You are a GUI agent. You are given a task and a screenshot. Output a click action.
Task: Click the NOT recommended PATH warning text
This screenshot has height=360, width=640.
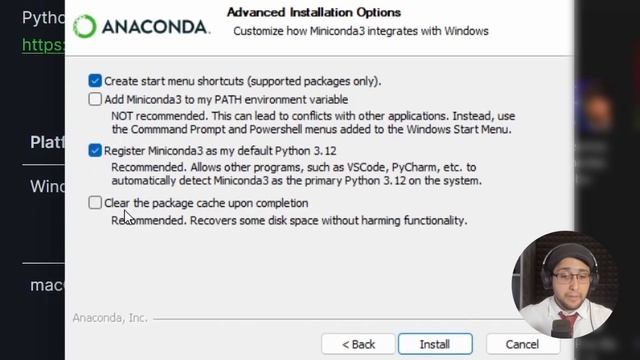coord(313,122)
